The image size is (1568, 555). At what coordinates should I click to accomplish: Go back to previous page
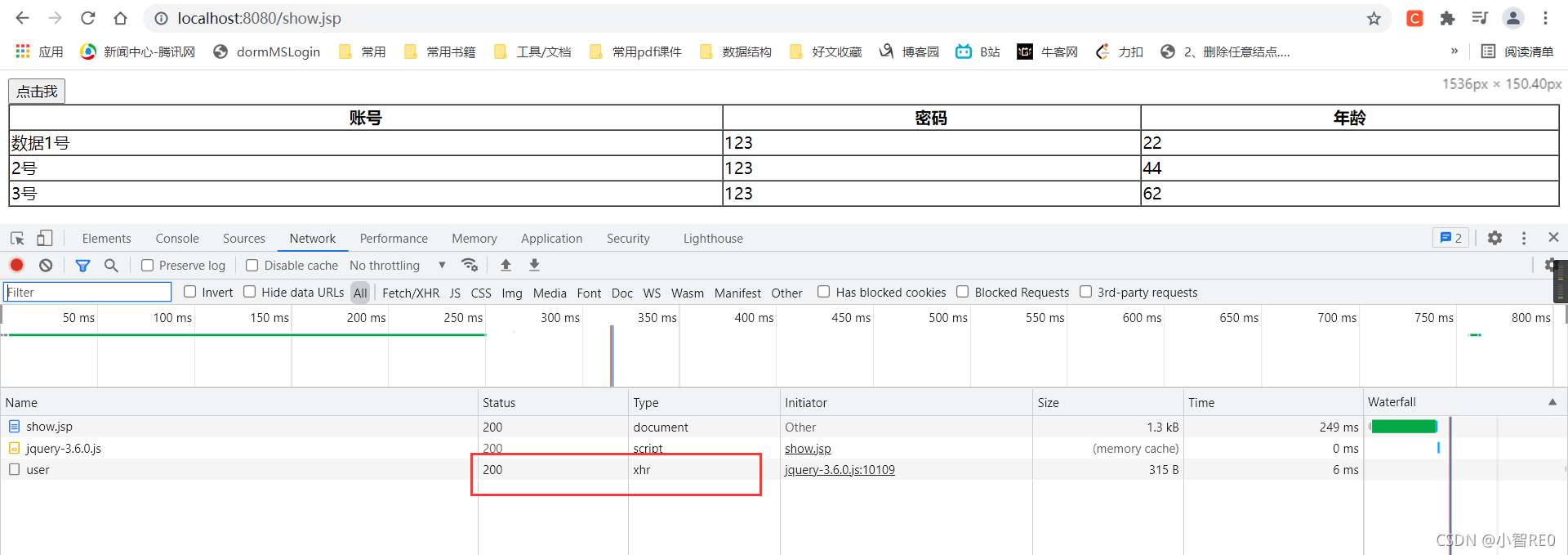tap(22, 18)
